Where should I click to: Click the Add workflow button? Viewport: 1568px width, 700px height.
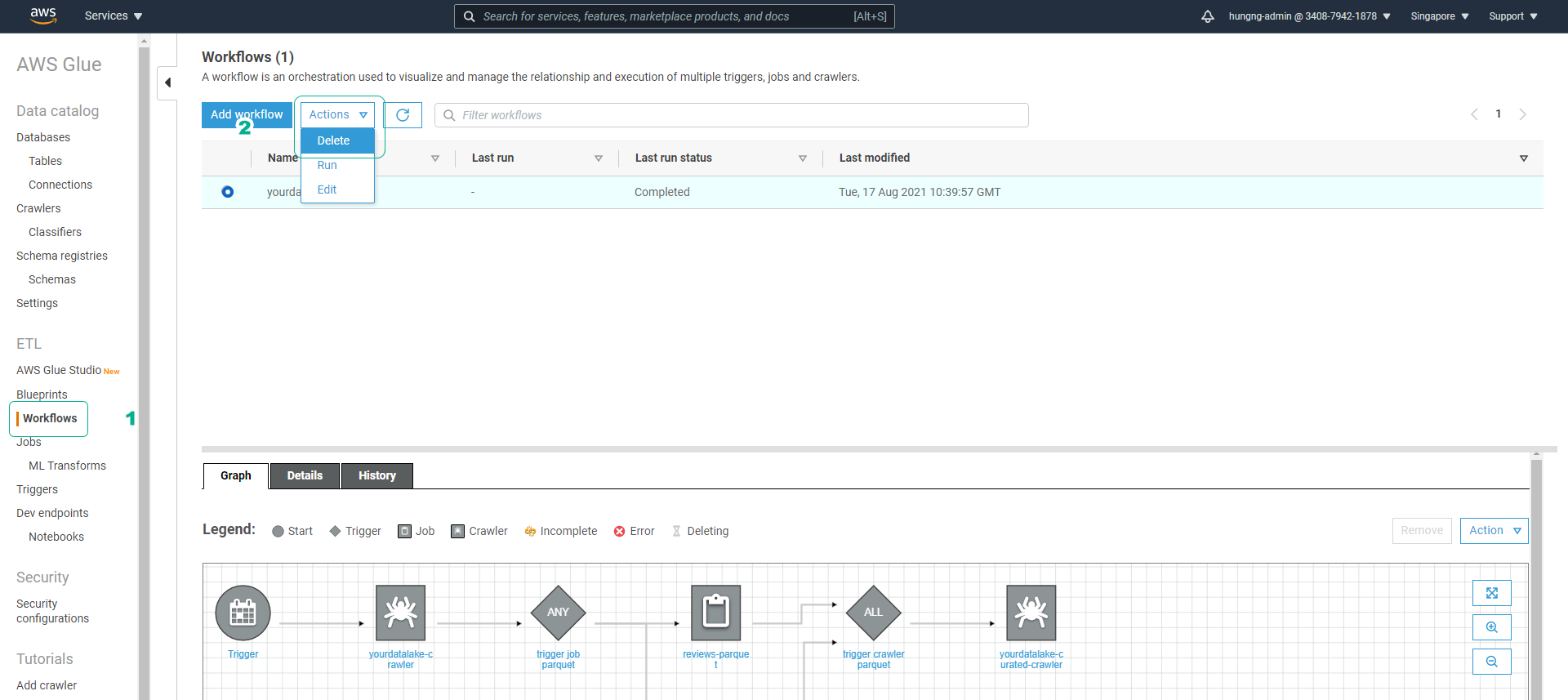[247, 115]
